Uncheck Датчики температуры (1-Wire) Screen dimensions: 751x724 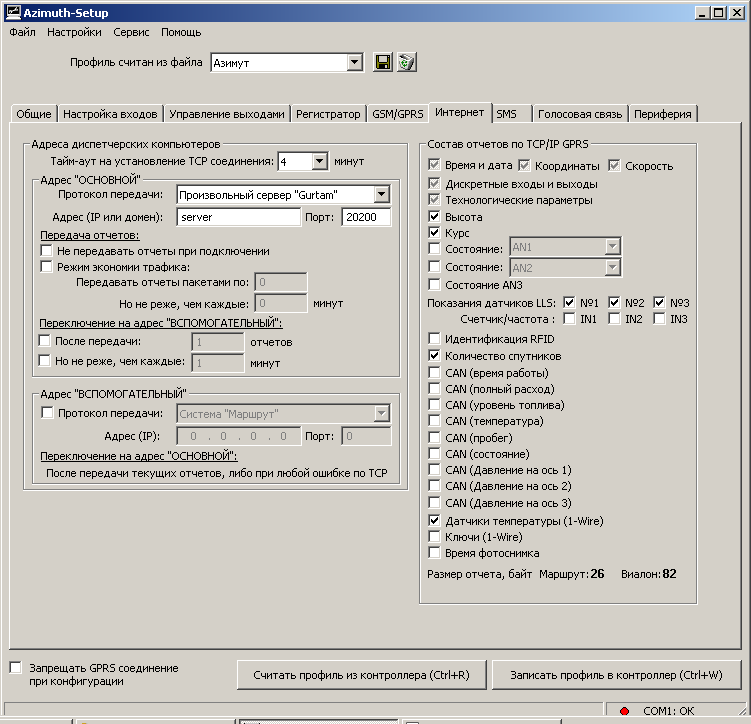[434, 521]
